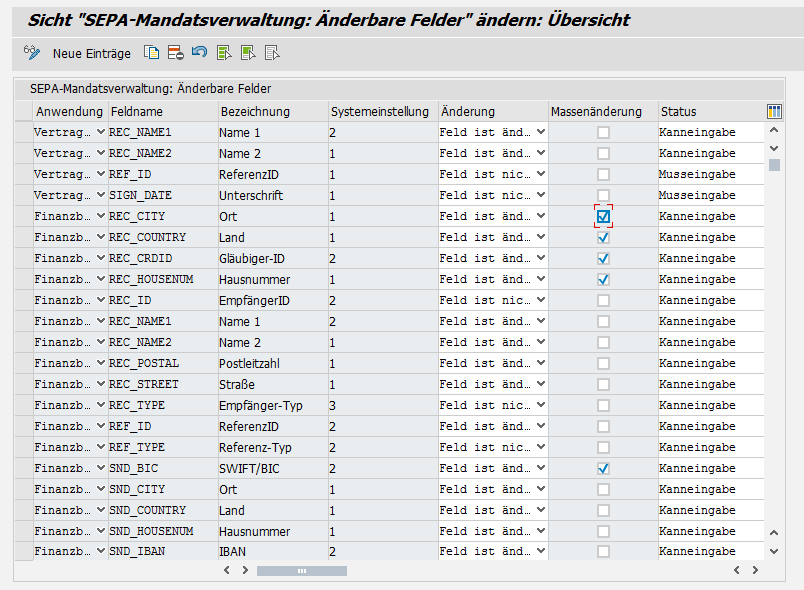Enable Massenänderung for the REC_NAME1 Vertrag row

[603, 132]
